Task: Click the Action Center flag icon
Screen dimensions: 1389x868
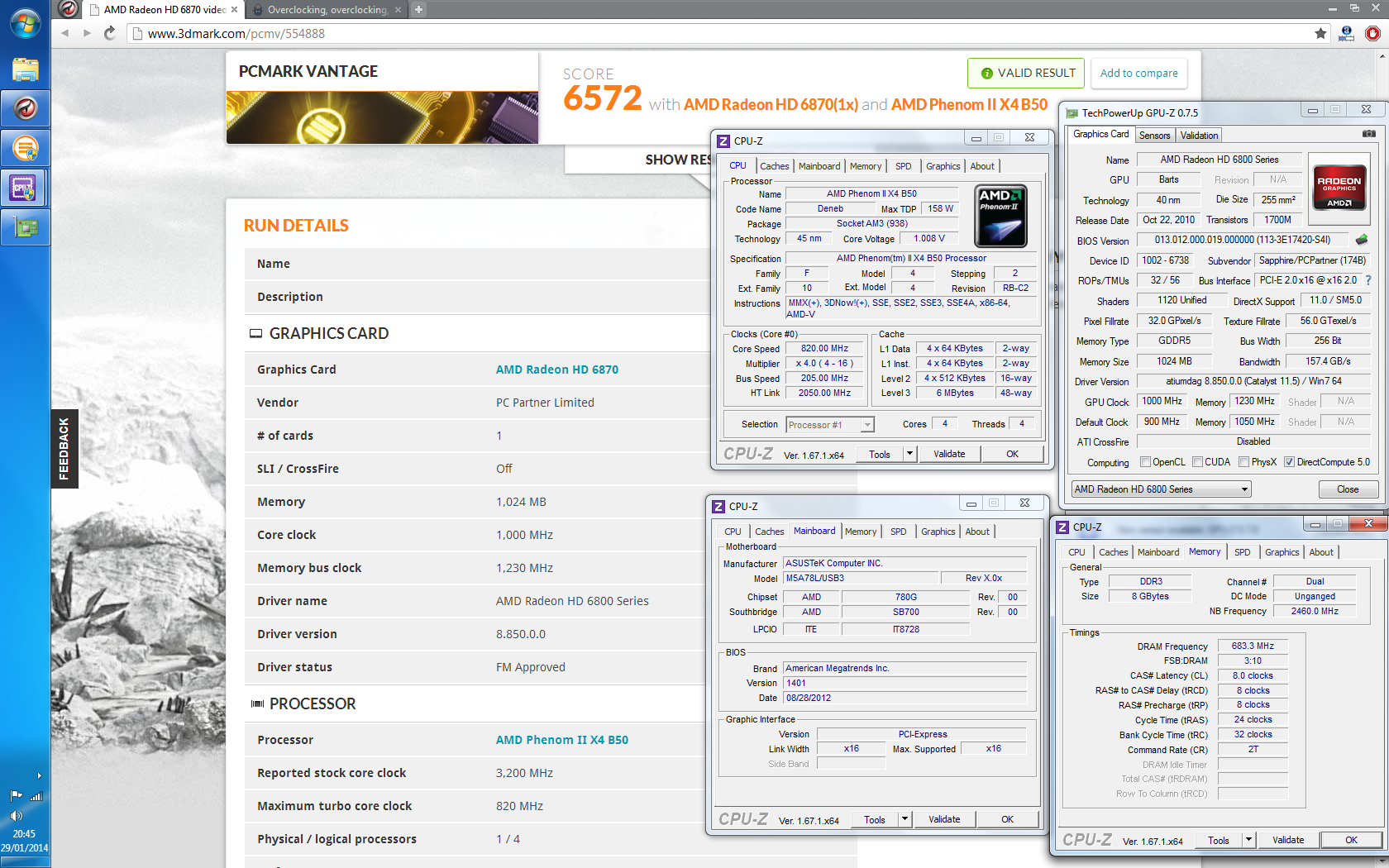Action: click(16, 796)
